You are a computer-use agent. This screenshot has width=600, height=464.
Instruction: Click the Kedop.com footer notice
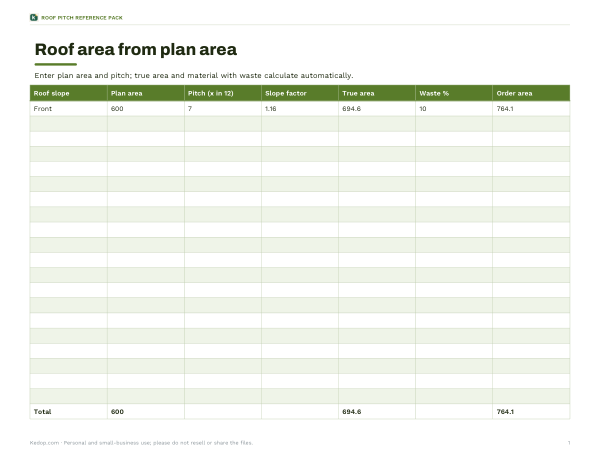pyautogui.click(x=141, y=443)
